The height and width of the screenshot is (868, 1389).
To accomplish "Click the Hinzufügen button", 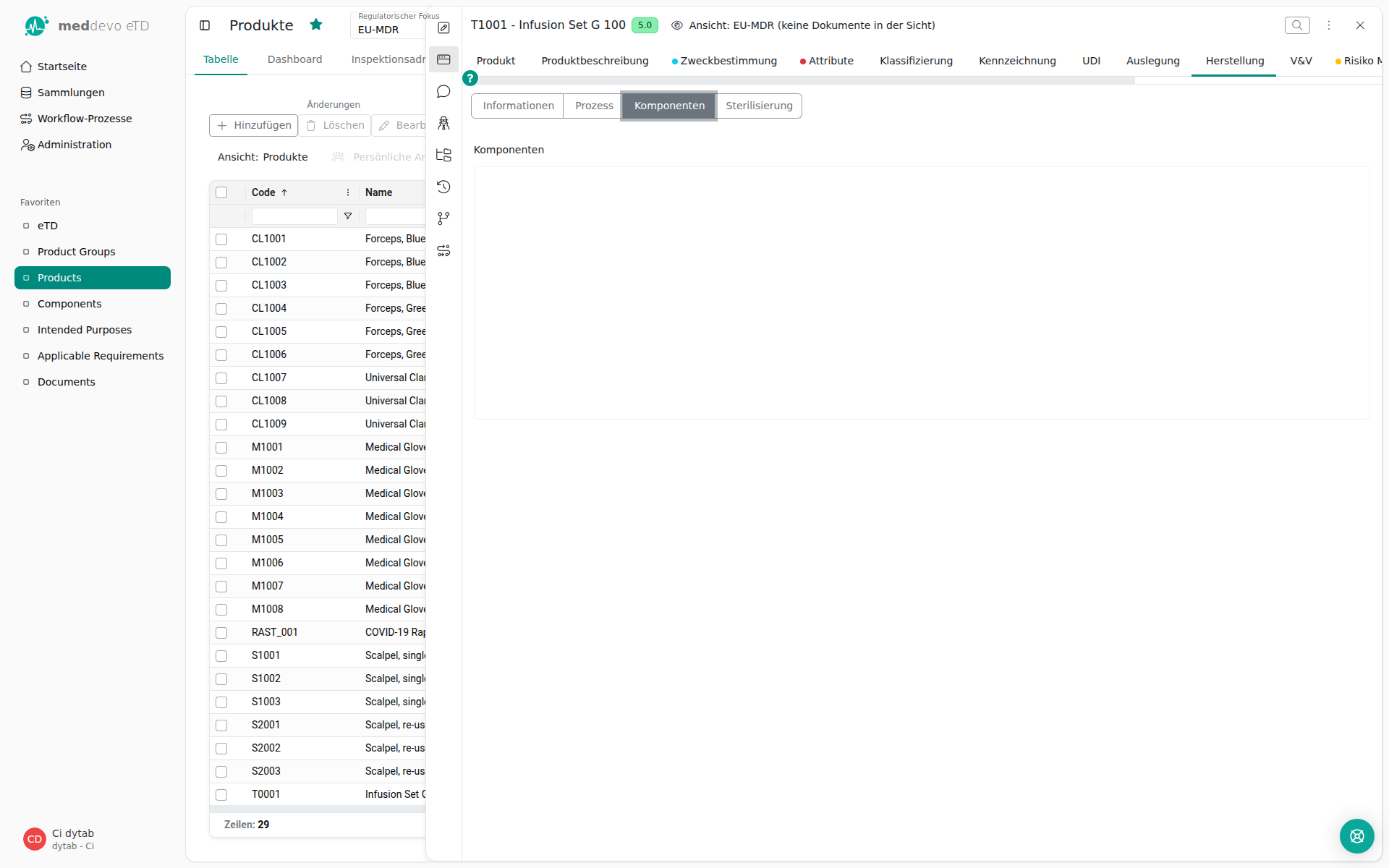I will point(253,125).
